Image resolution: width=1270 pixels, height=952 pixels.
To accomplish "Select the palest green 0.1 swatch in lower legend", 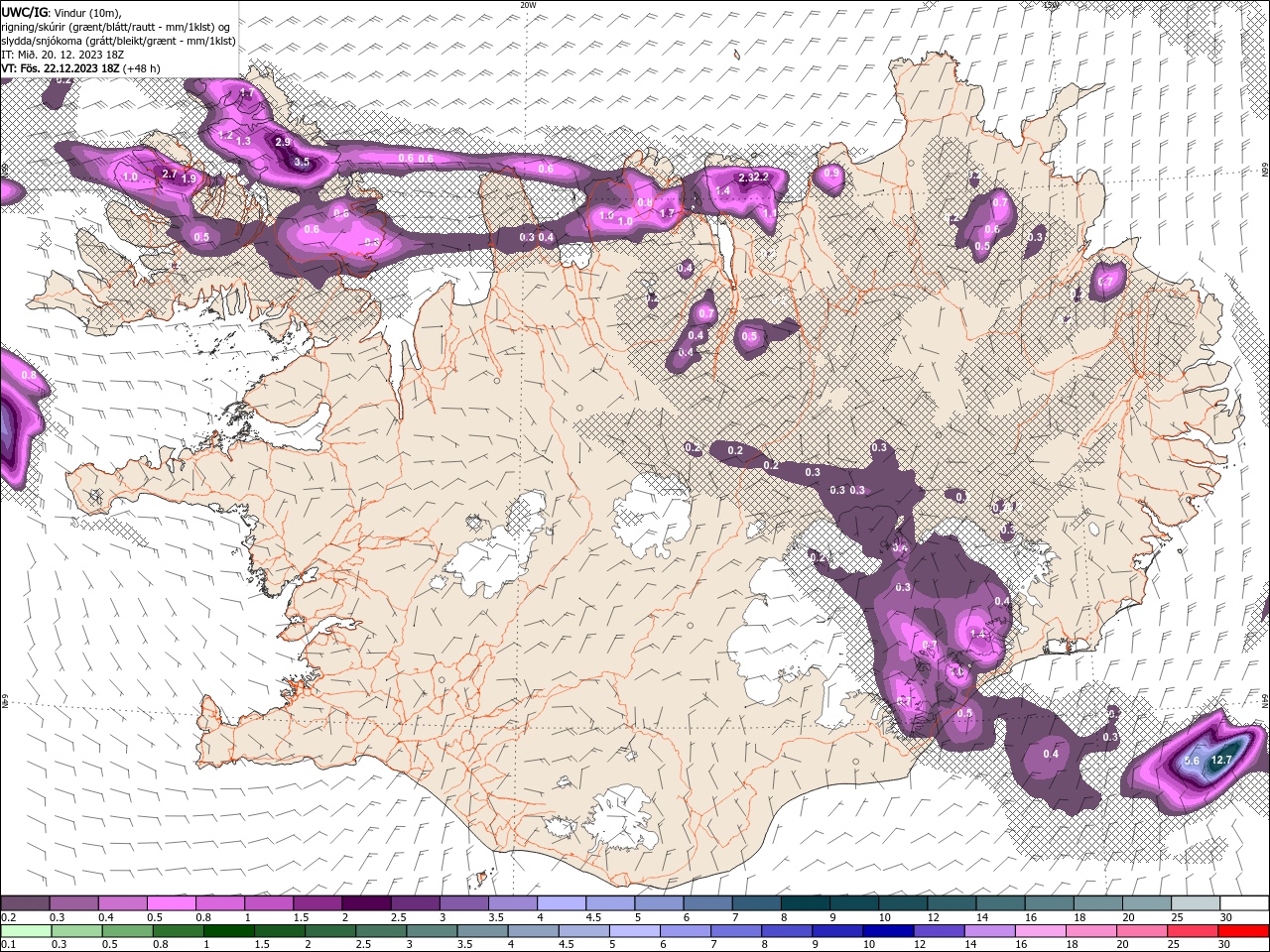I will click(x=26, y=930).
